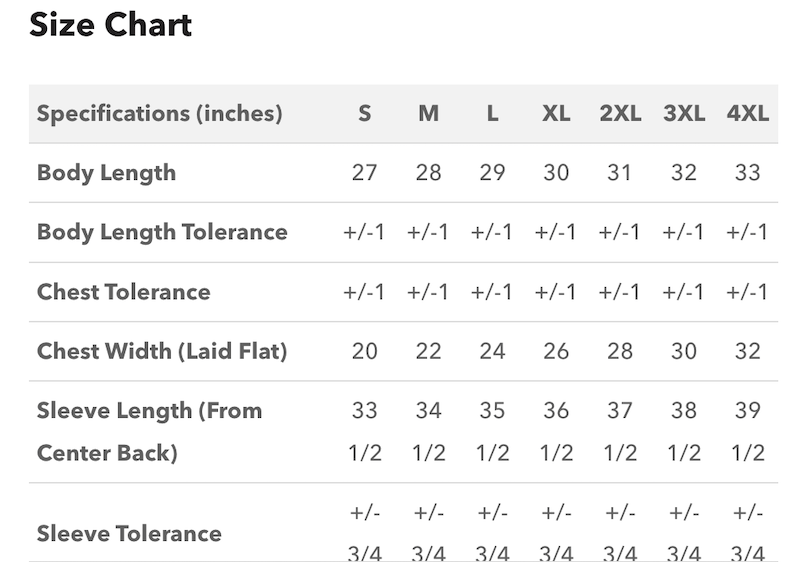Click the Chest Width value 24 for size L

492,351
